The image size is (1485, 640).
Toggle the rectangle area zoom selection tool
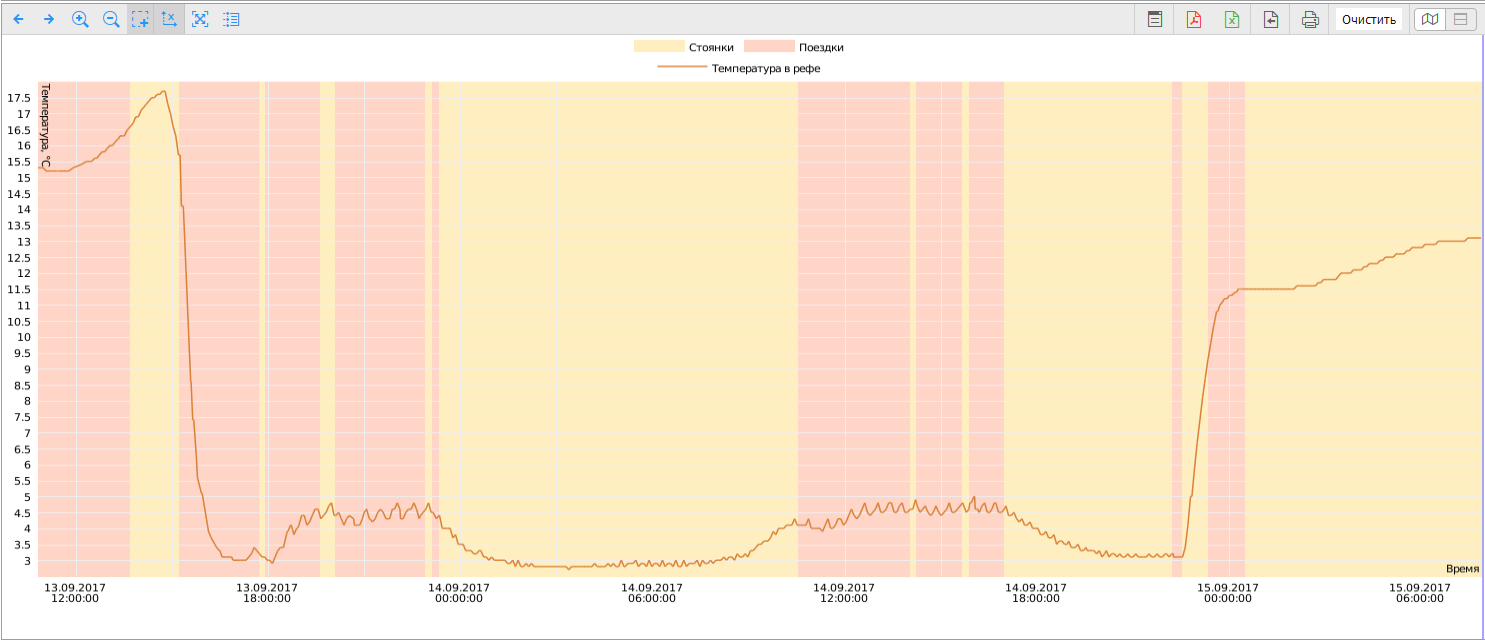[x=140, y=19]
